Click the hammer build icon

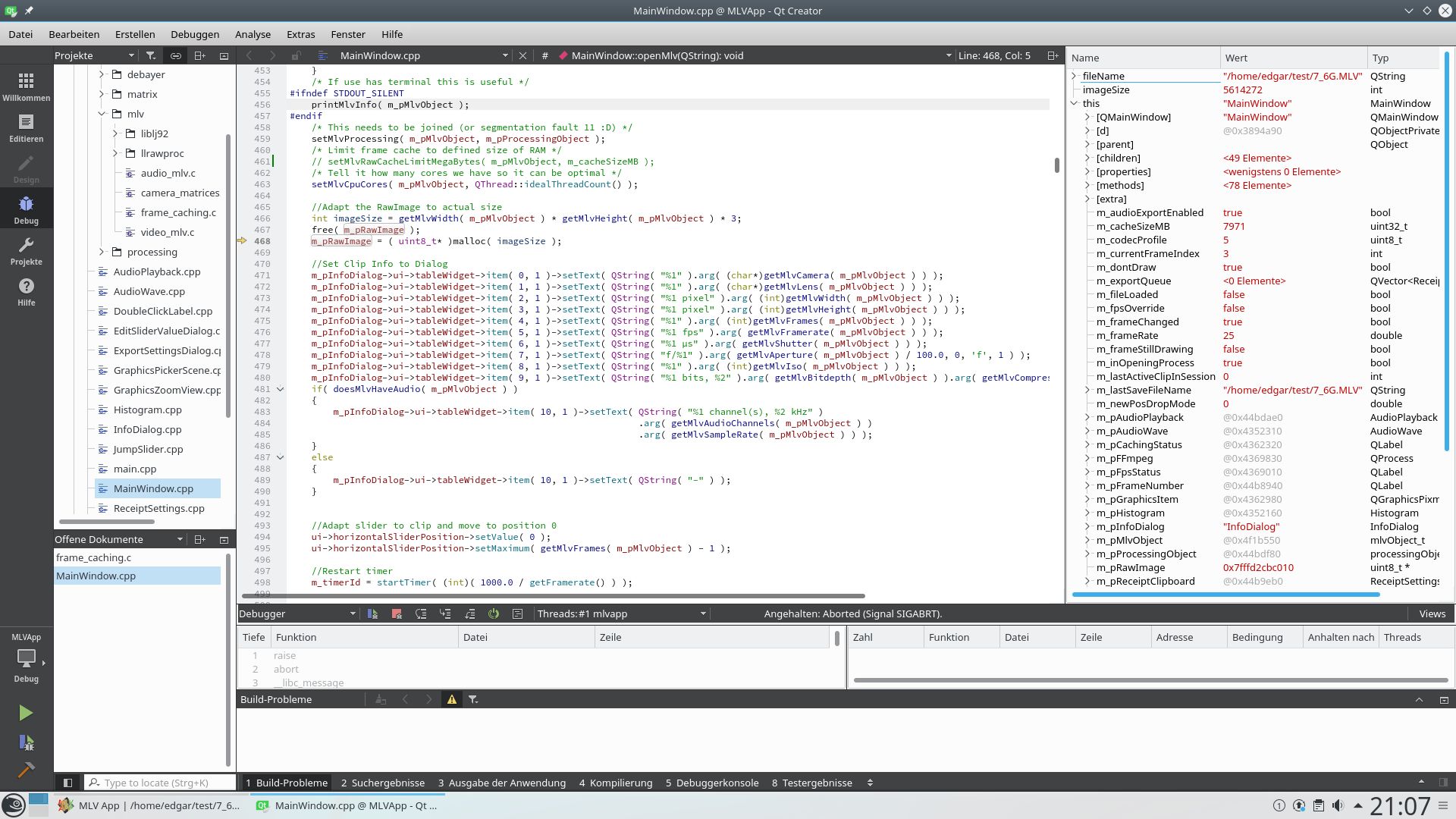(26, 770)
